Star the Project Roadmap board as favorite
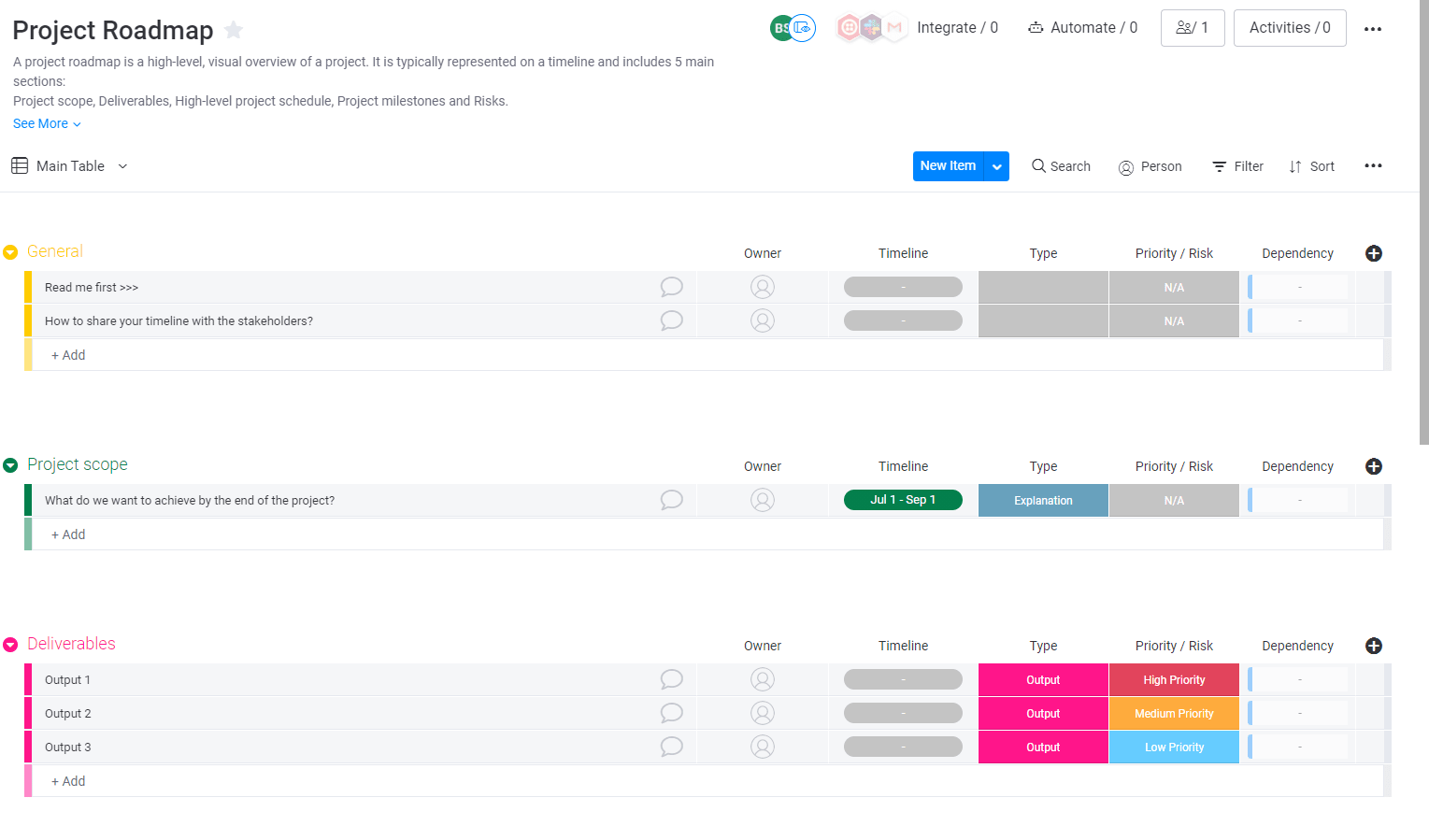Screen dimensions: 1429x840 click(x=234, y=30)
